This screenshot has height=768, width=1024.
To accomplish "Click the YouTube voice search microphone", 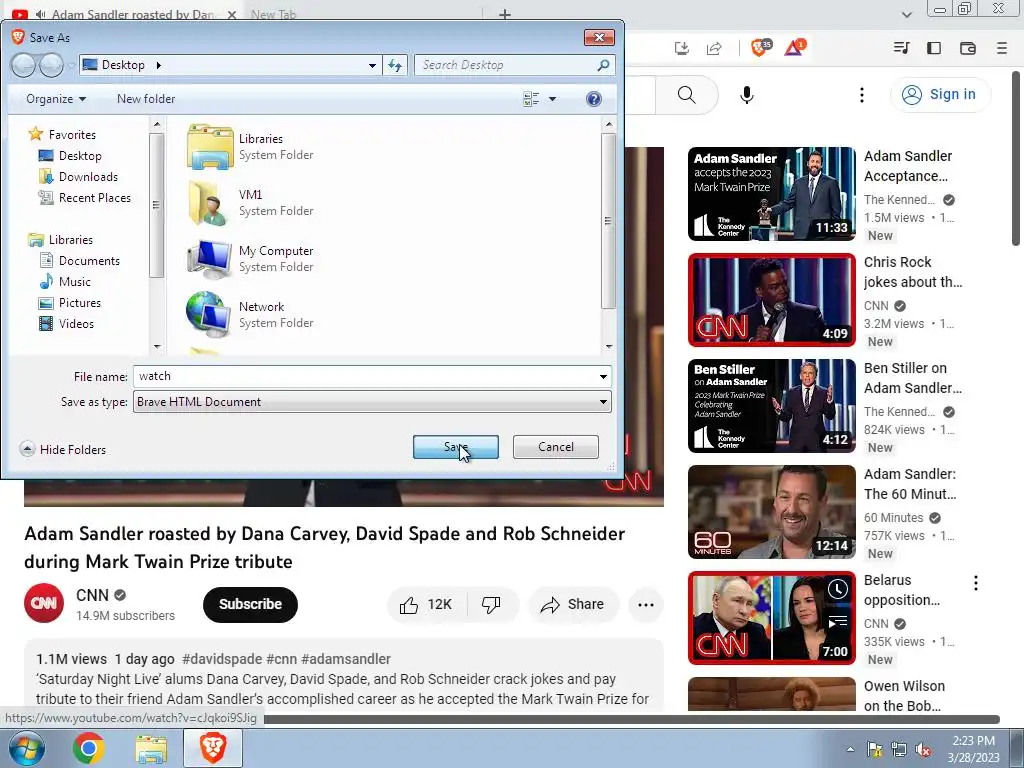I will click(x=747, y=95).
